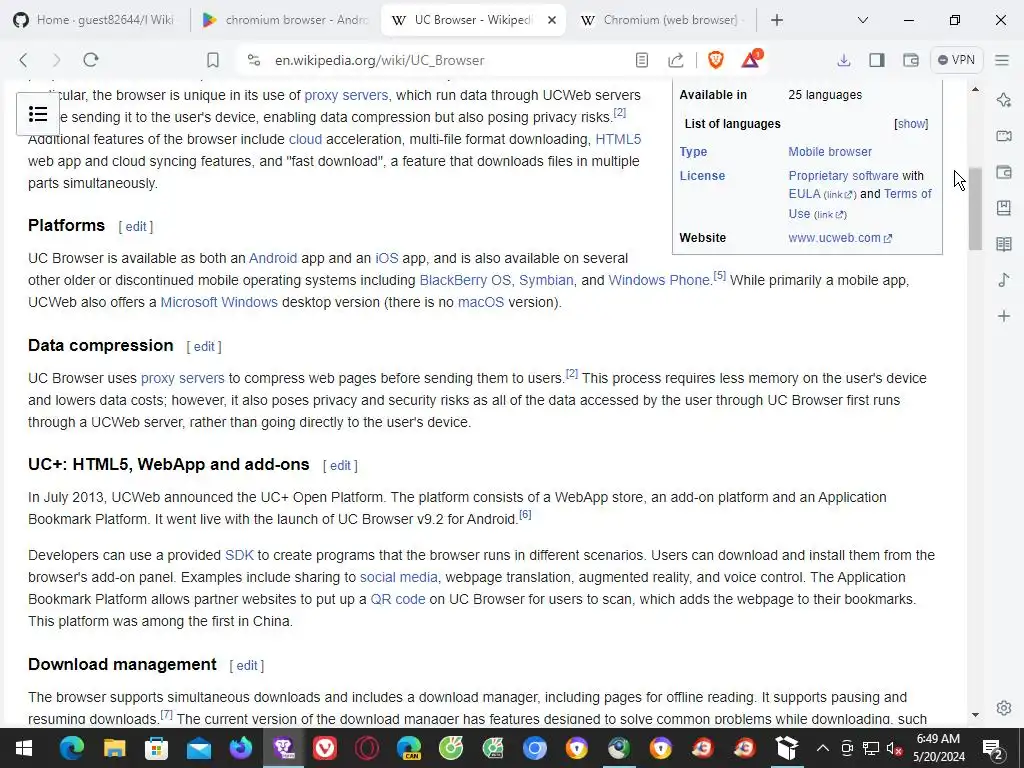Screen dimensions: 1024x768
Task: Open the QR code link
Action: 398,599
